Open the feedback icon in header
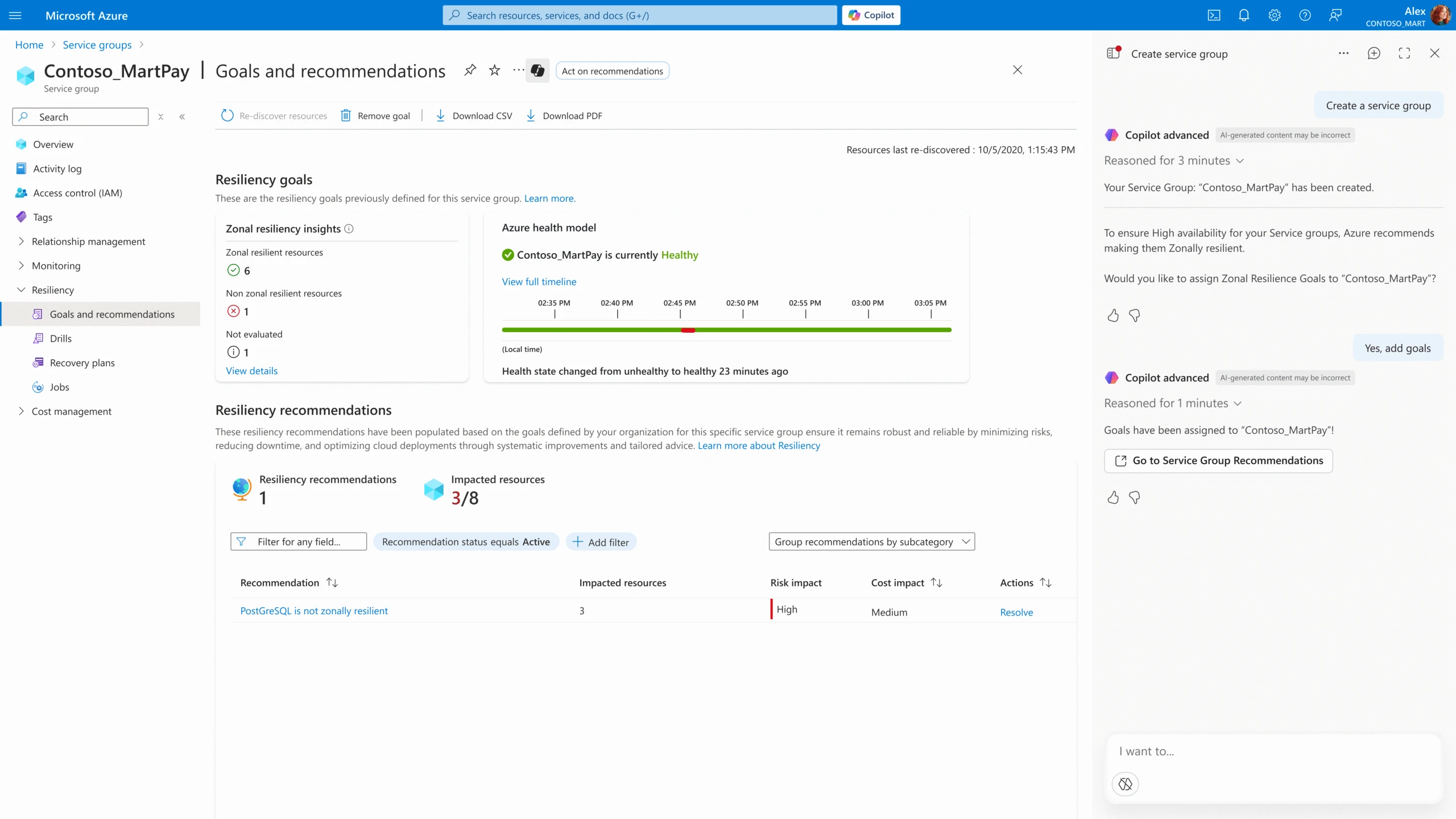The width and height of the screenshot is (1456, 819). pyautogui.click(x=1335, y=15)
